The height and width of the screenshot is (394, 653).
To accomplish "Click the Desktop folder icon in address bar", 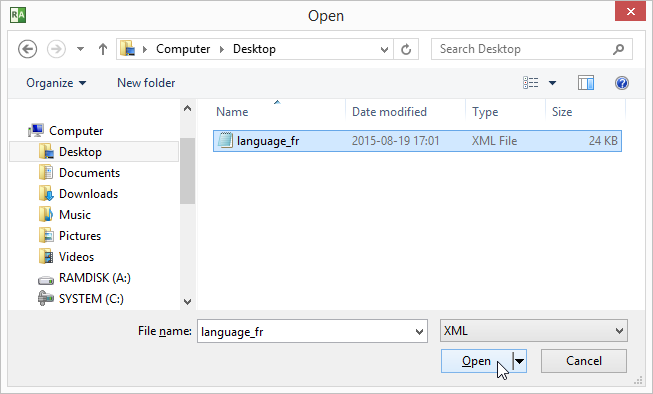I will click(127, 49).
